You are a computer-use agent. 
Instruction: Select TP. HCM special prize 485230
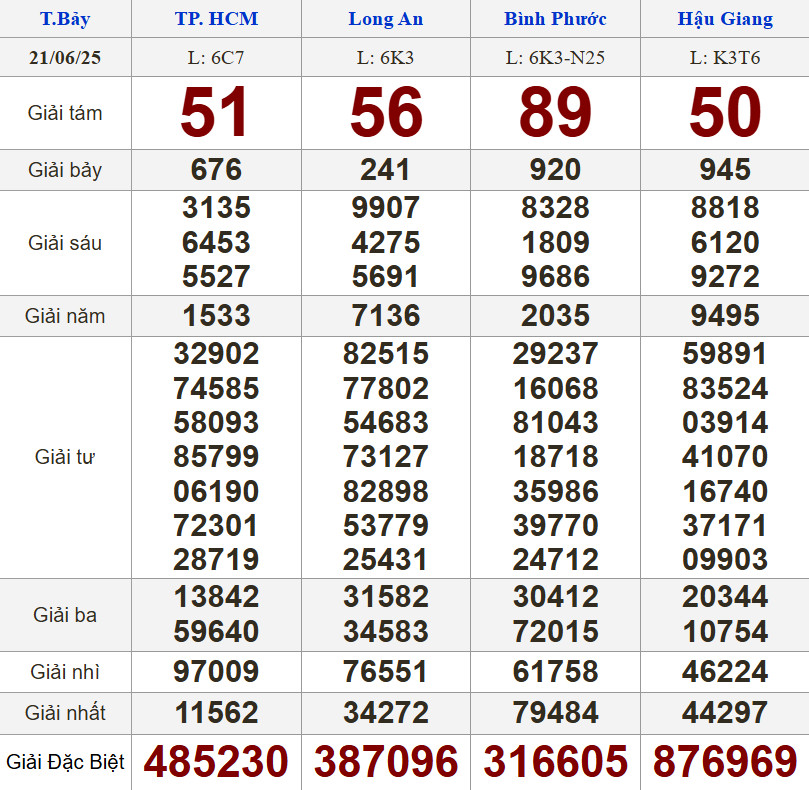tap(216, 762)
